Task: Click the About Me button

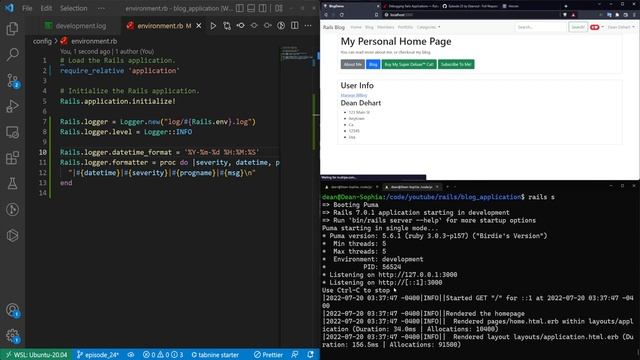Action: click(353, 64)
